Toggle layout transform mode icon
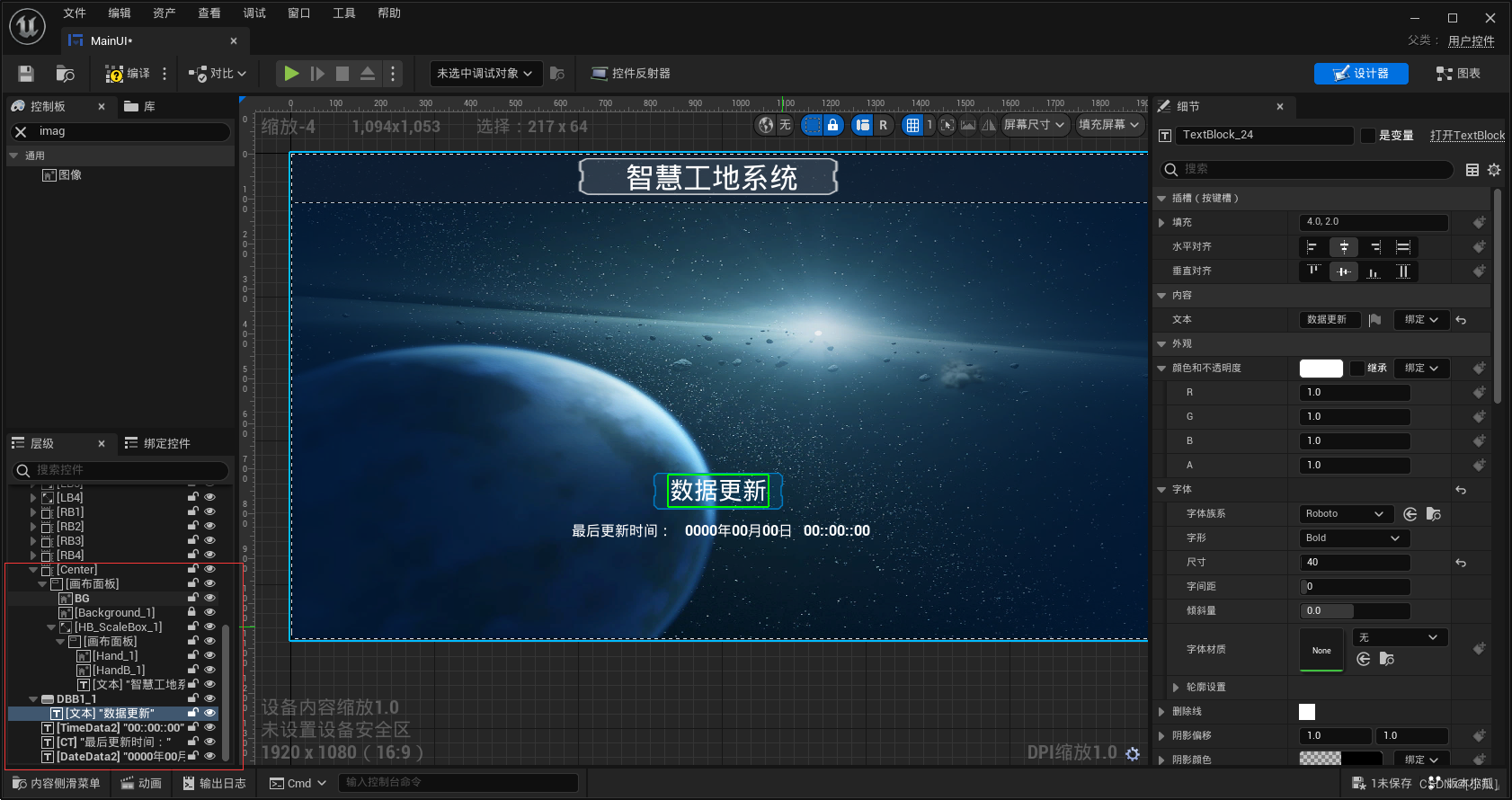 [x=863, y=125]
